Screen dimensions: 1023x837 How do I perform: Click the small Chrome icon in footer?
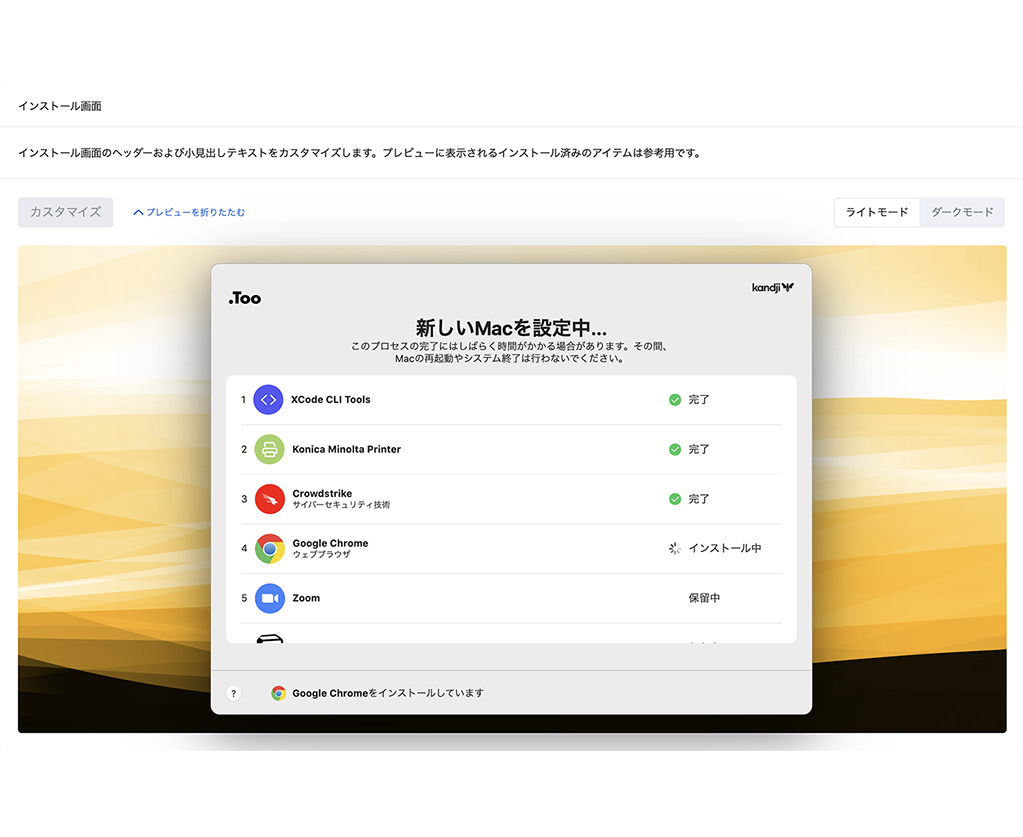pos(278,693)
